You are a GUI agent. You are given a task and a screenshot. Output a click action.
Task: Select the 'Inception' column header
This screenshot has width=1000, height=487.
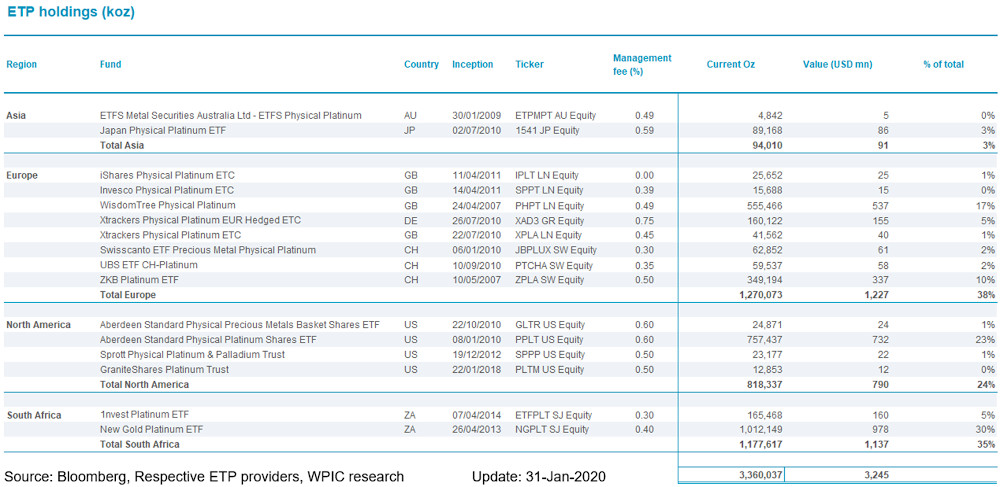pos(473,64)
